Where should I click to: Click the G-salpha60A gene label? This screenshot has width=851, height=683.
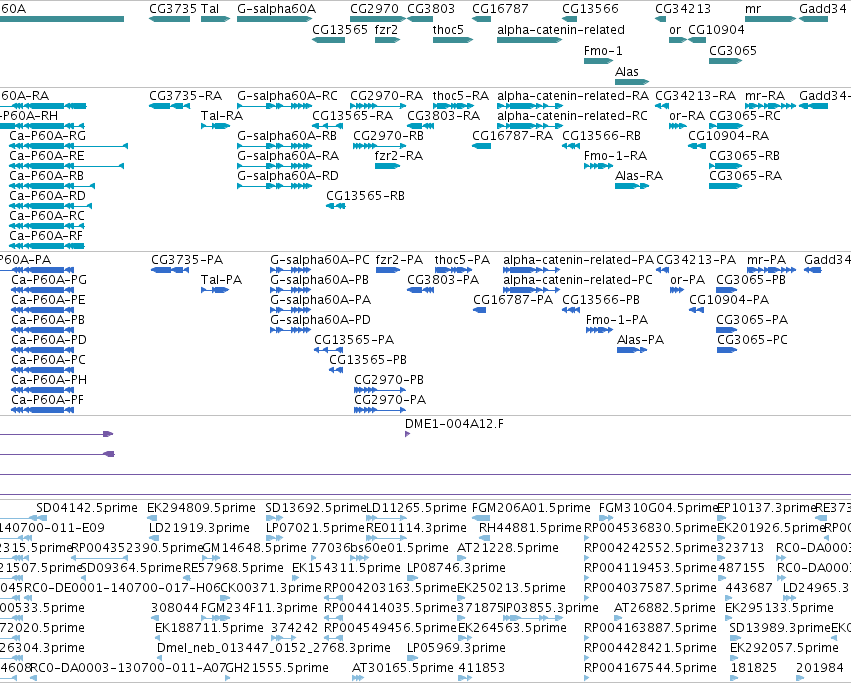[x=276, y=9]
